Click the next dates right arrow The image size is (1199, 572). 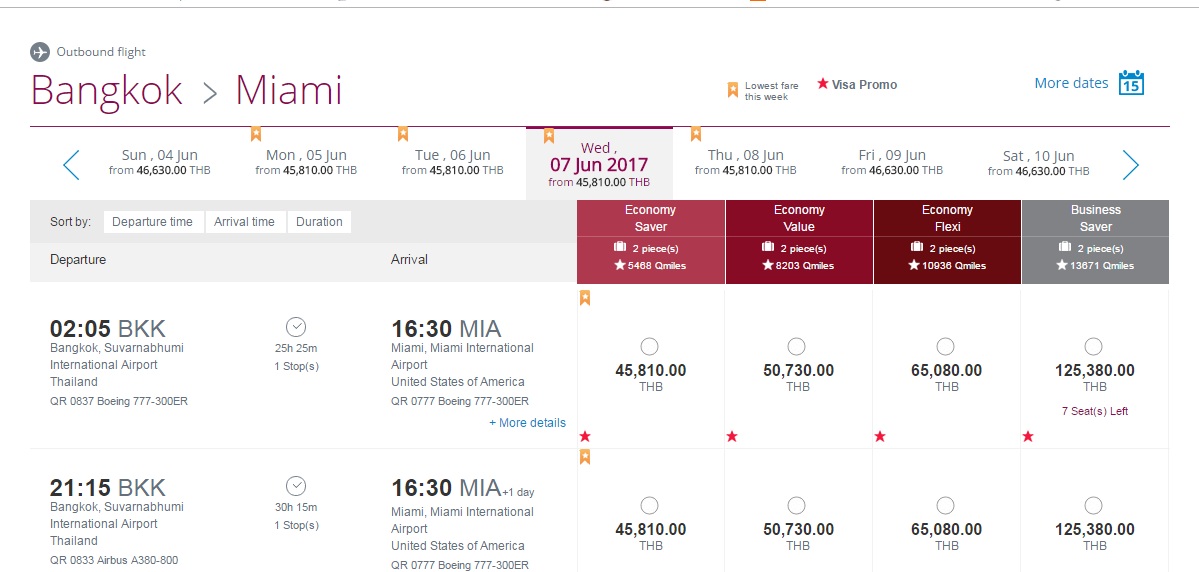point(1130,164)
